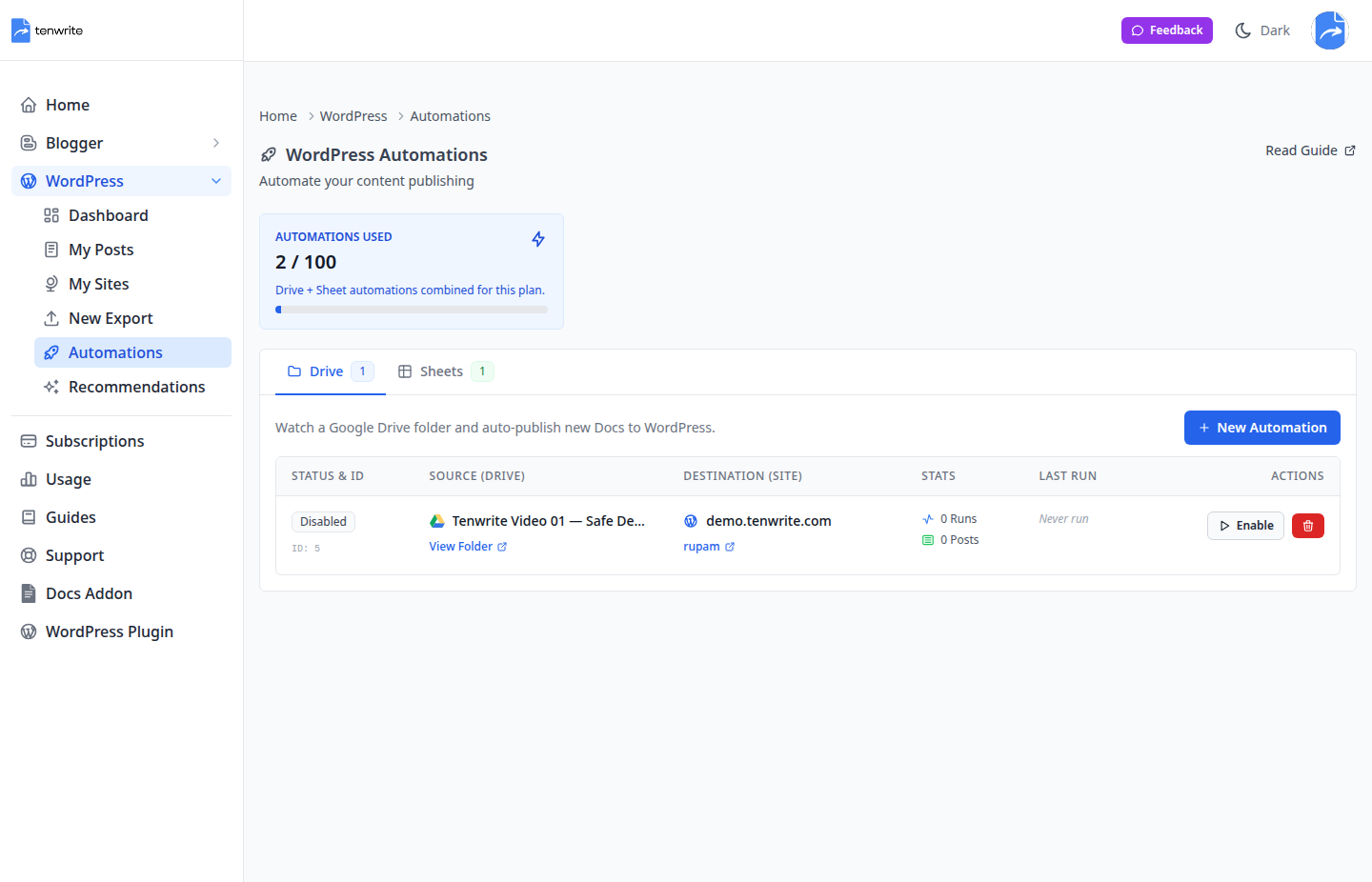The width and height of the screenshot is (1372, 882).
Task: Click the Recommendations sparkle icon
Action: tap(51, 387)
